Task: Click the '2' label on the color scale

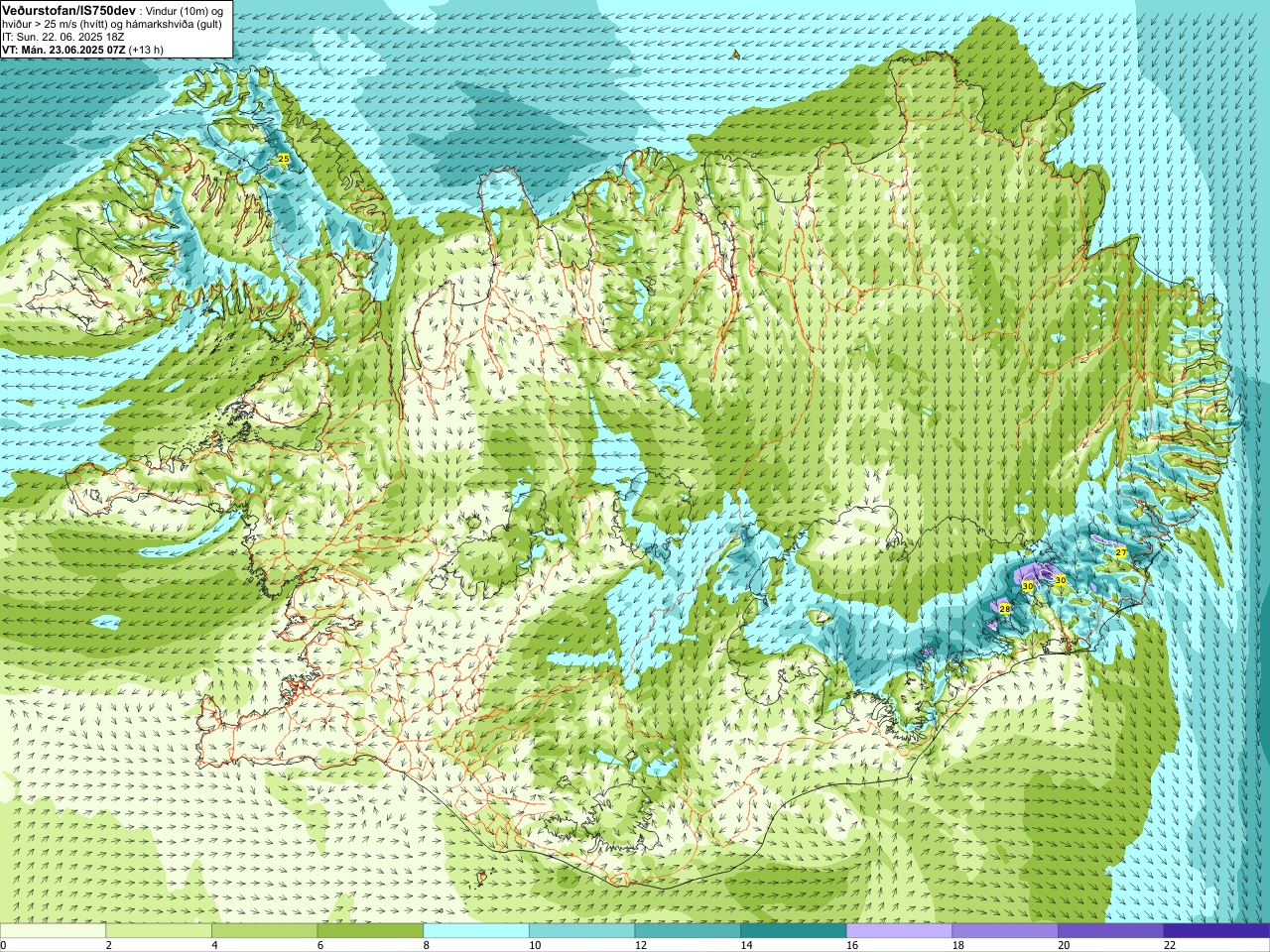Action: click(109, 945)
